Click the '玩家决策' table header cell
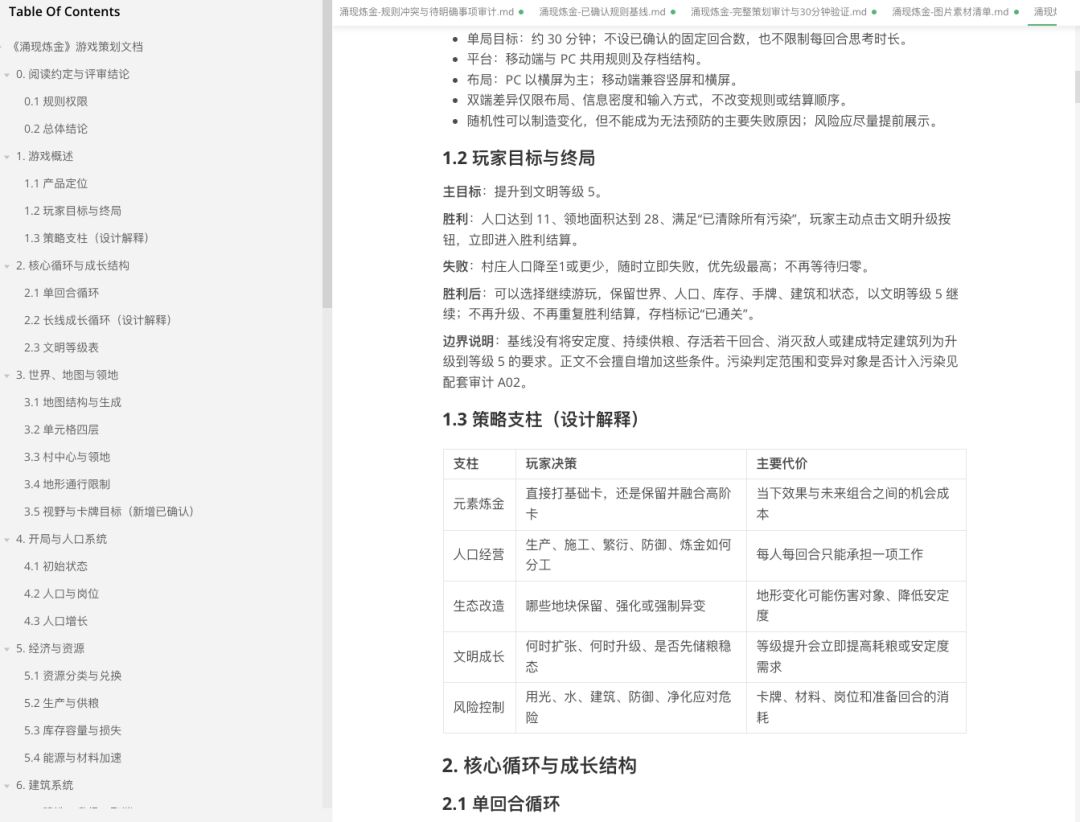The image size is (1080, 822). point(631,464)
